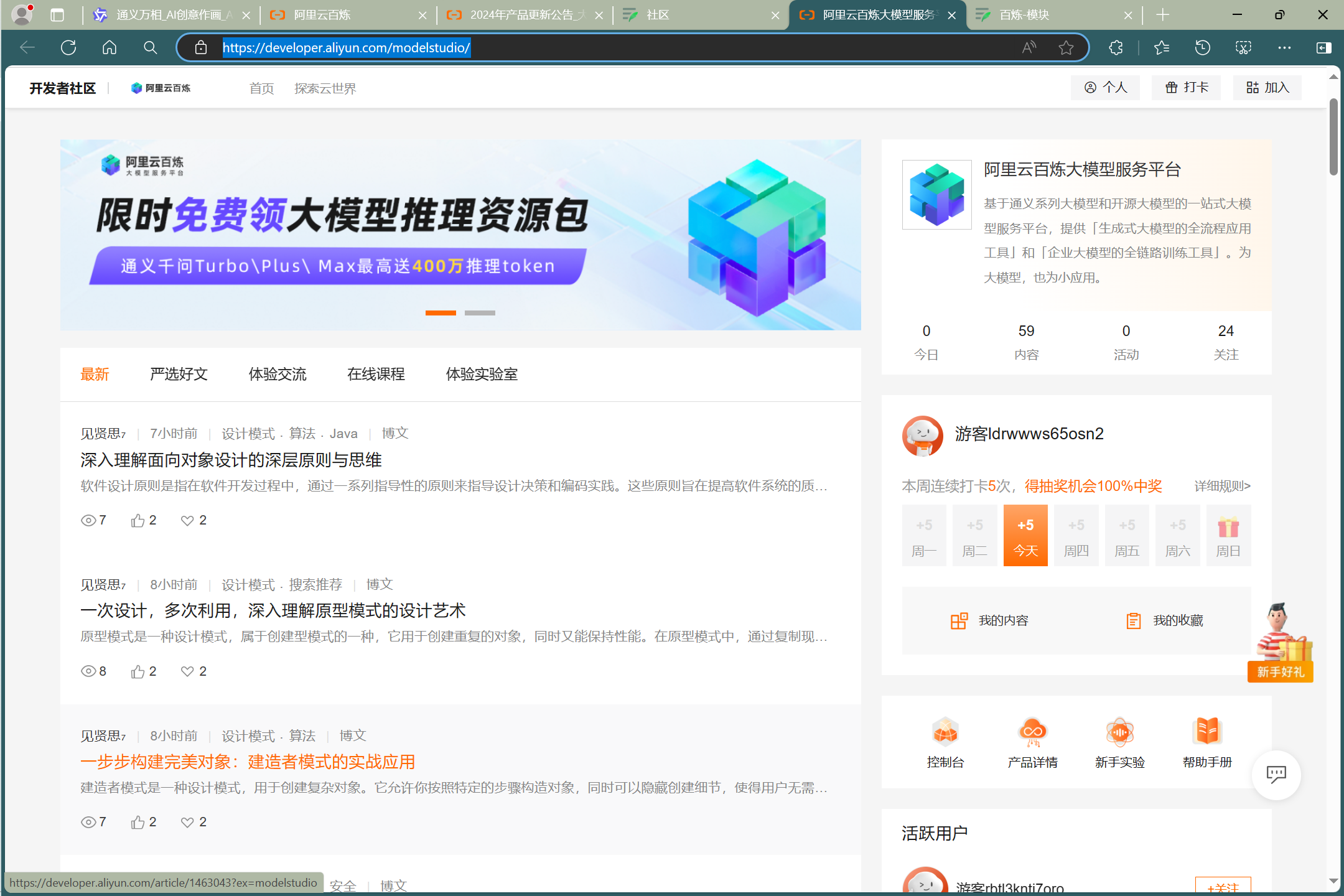
Task: Open the browser settings ellipsis menu
Action: tap(1284, 47)
